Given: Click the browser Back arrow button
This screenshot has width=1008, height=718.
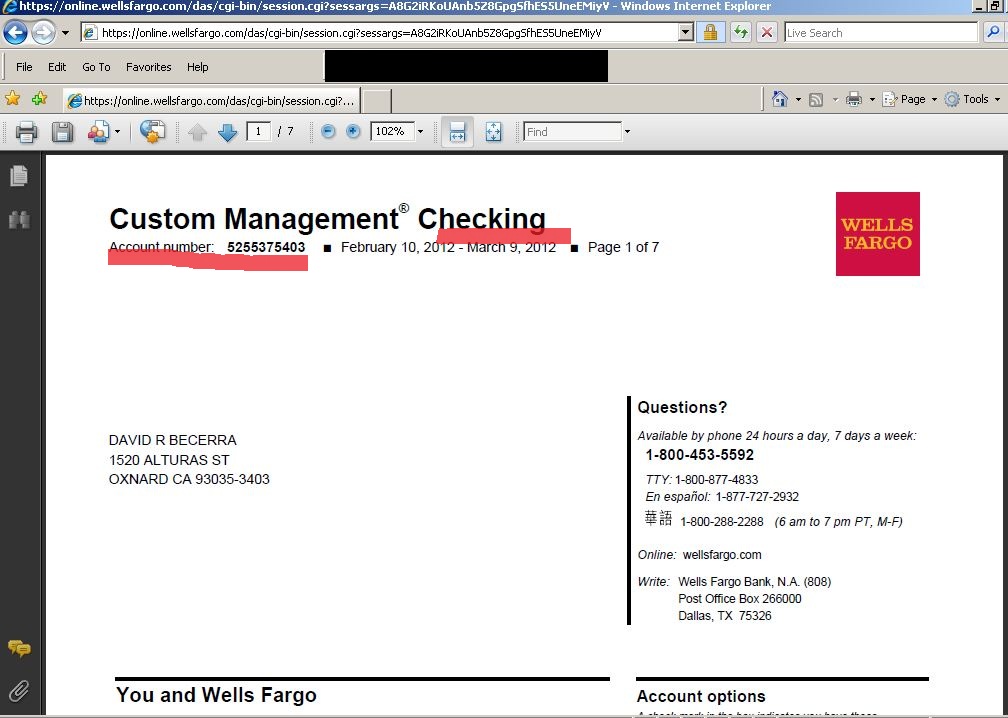Looking at the screenshot, I should pyautogui.click(x=15, y=32).
